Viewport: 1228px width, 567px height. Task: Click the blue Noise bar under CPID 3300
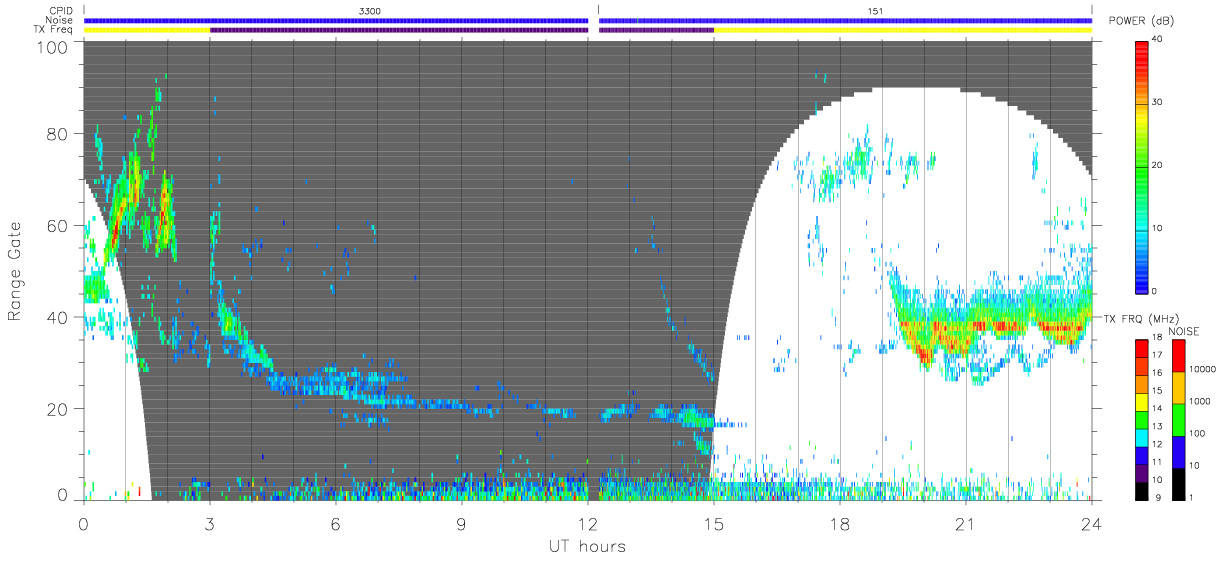[x=336, y=20]
